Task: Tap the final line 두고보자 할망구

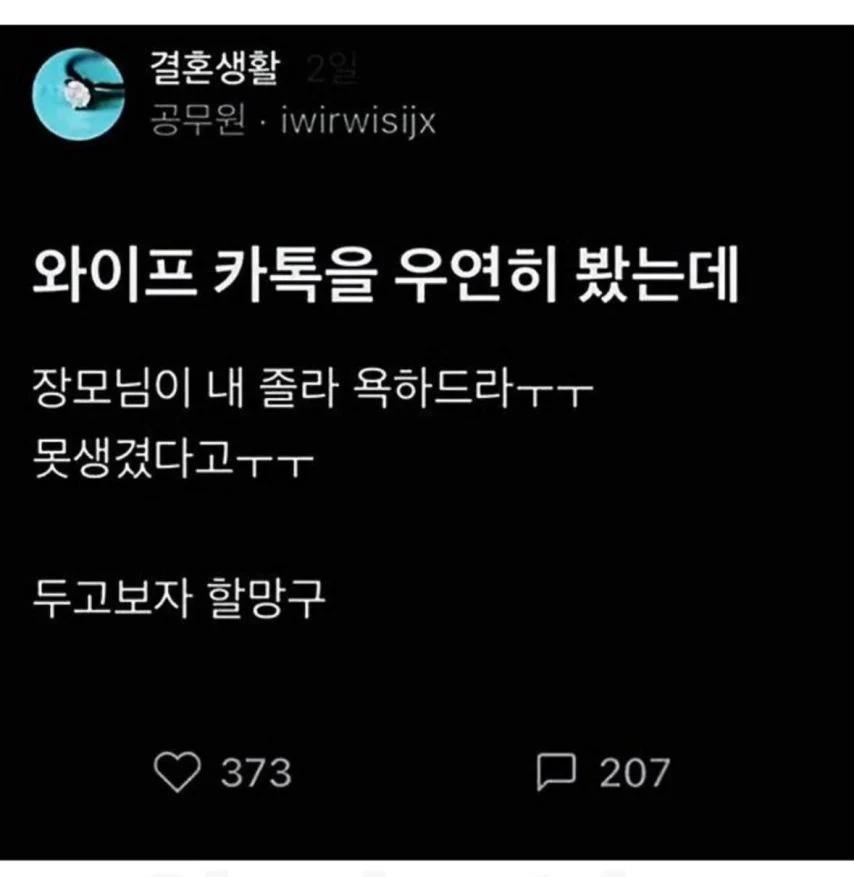Action: [178, 598]
